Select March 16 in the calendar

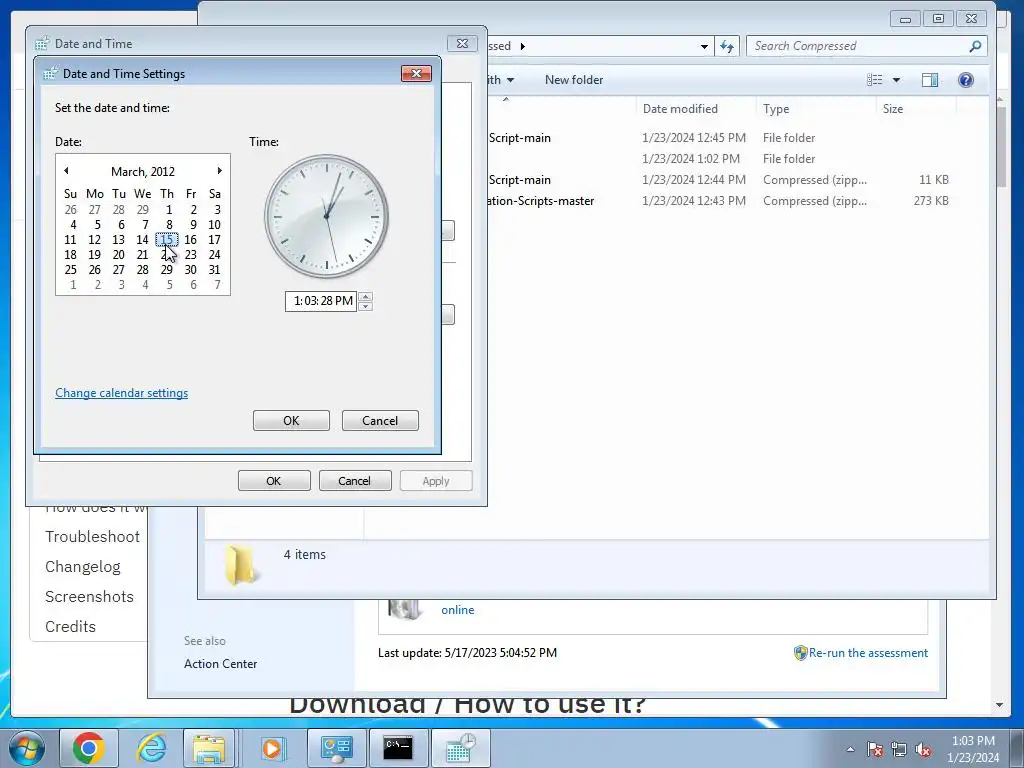coord(191,240)
